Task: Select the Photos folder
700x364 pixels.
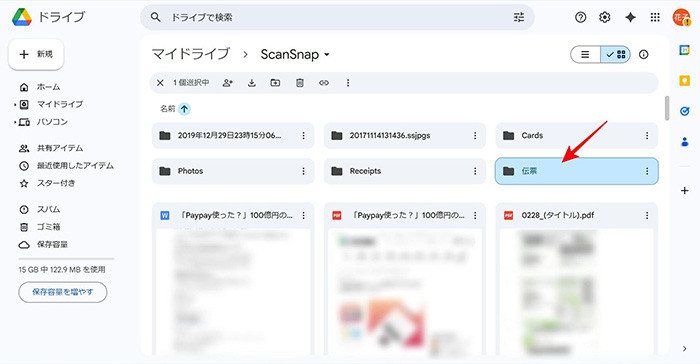Action: (x=233, y=171)
